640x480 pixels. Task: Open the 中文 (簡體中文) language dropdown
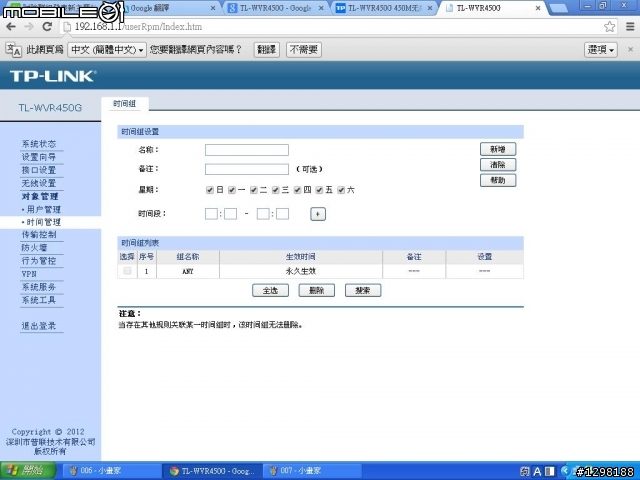point(107,50)
